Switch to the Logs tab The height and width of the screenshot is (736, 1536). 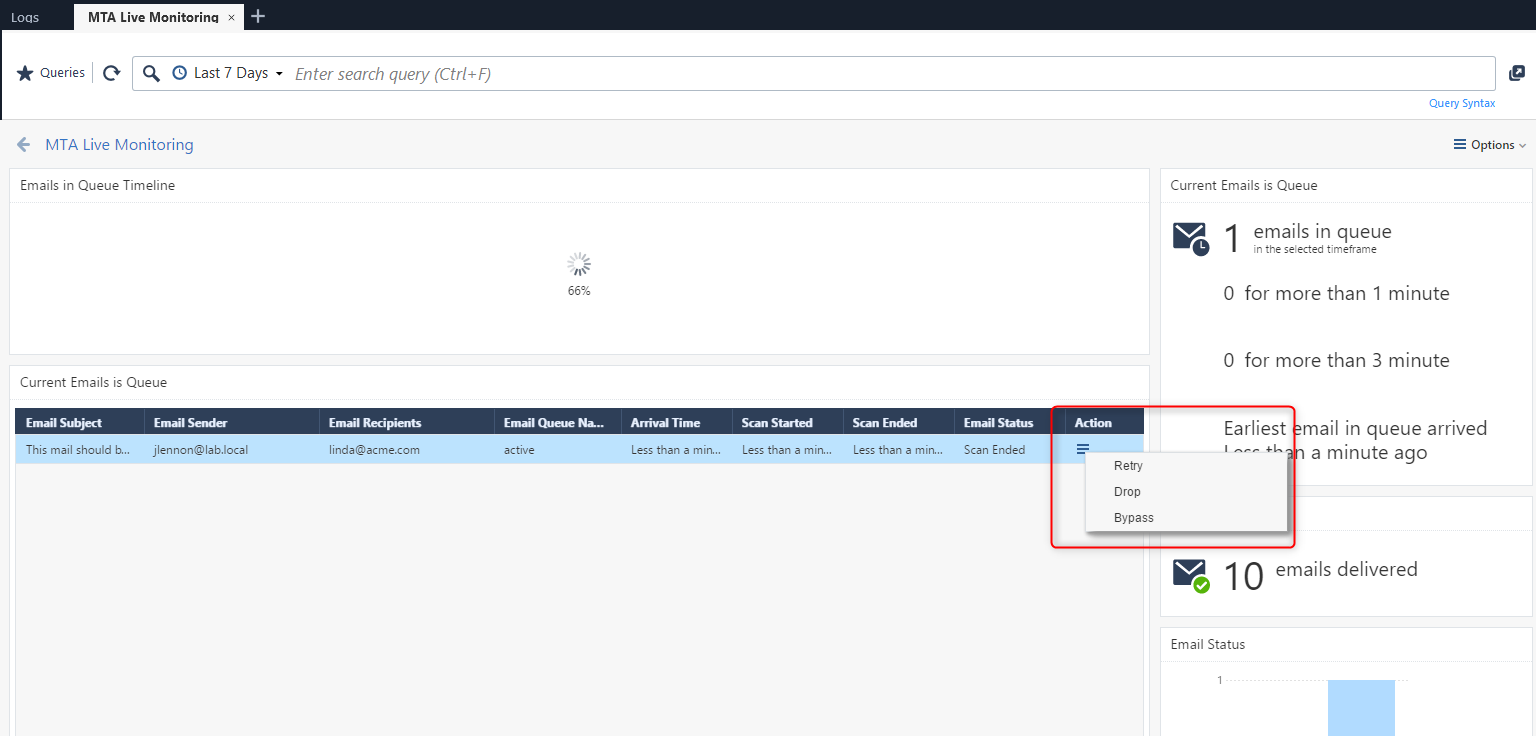point(25,18)
